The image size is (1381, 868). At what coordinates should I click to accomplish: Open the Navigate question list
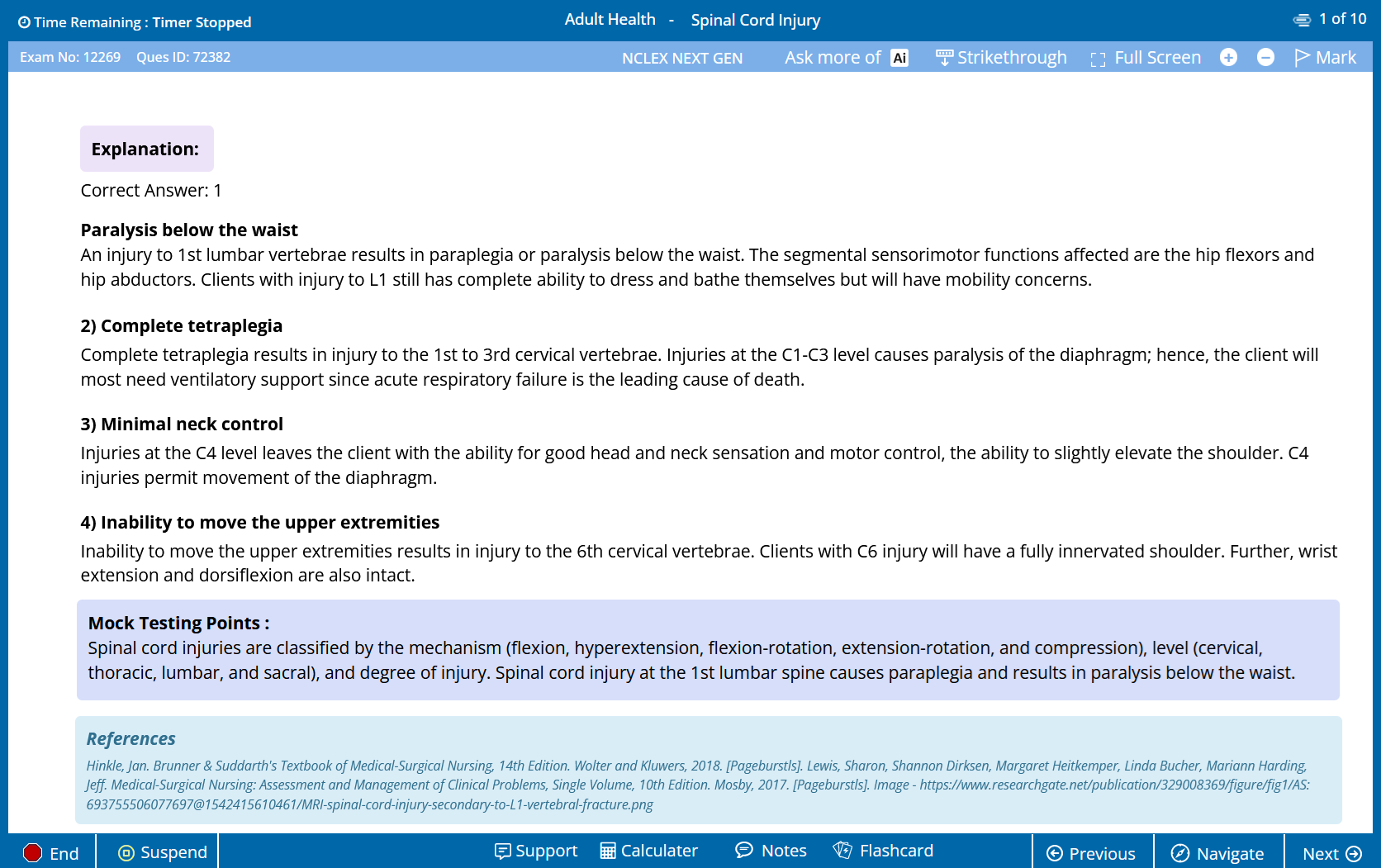pyautogui.click(x=1218, y=853)
